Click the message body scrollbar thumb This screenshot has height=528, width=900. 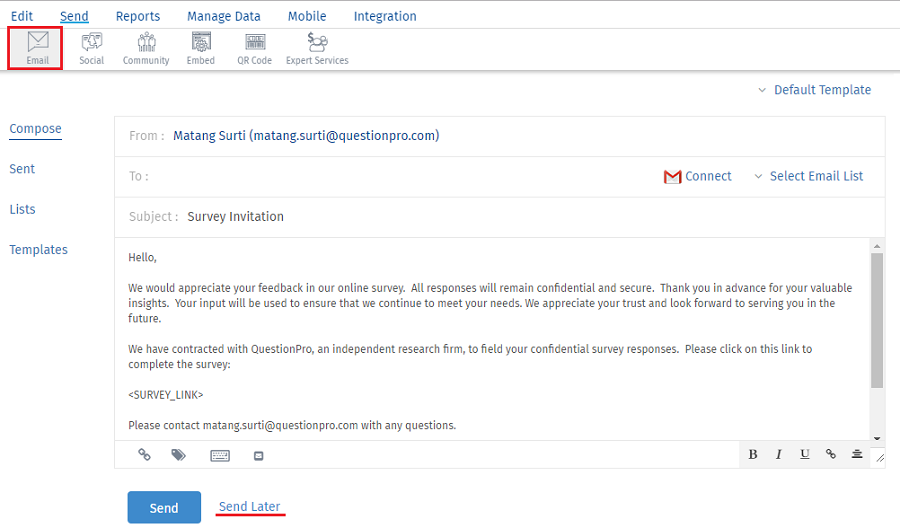click(876, 320)
